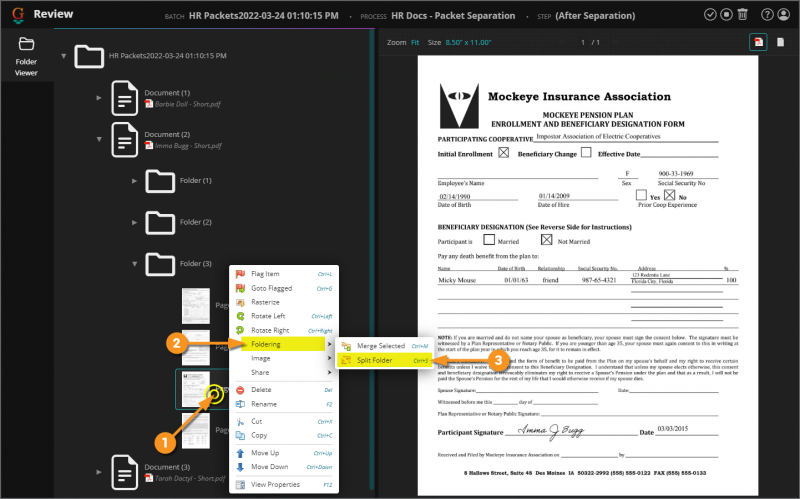
Task: Open the Foldering submenu entry
Action: click(x=284, y=344)
